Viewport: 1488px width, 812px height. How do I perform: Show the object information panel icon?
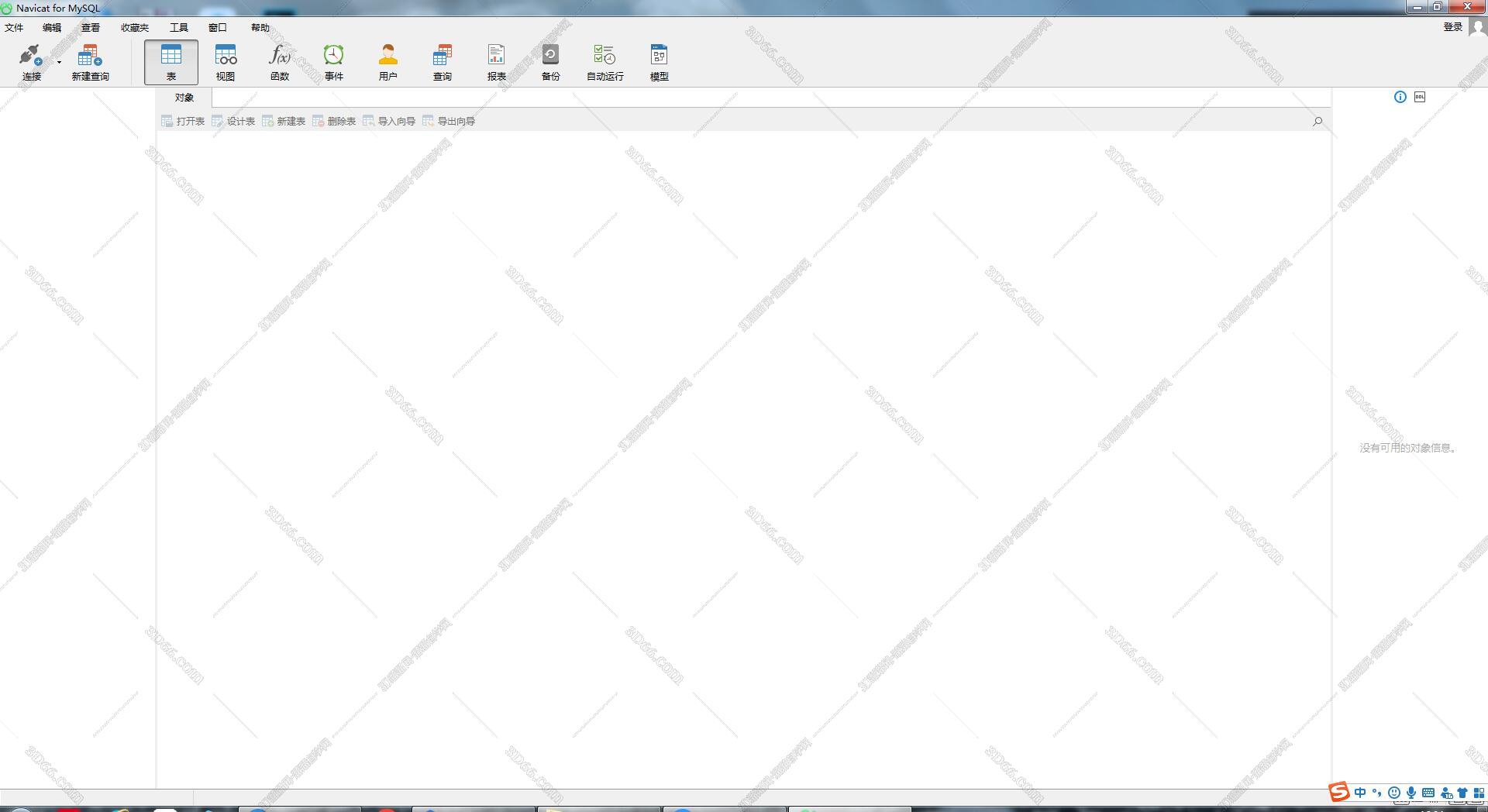tap(1400, 97)
